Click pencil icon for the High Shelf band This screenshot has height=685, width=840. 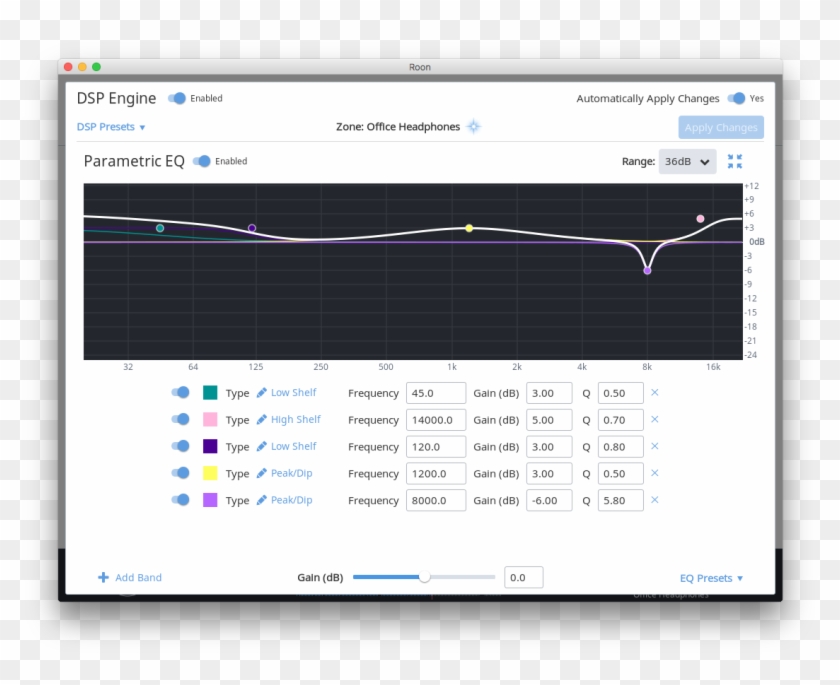262,420
